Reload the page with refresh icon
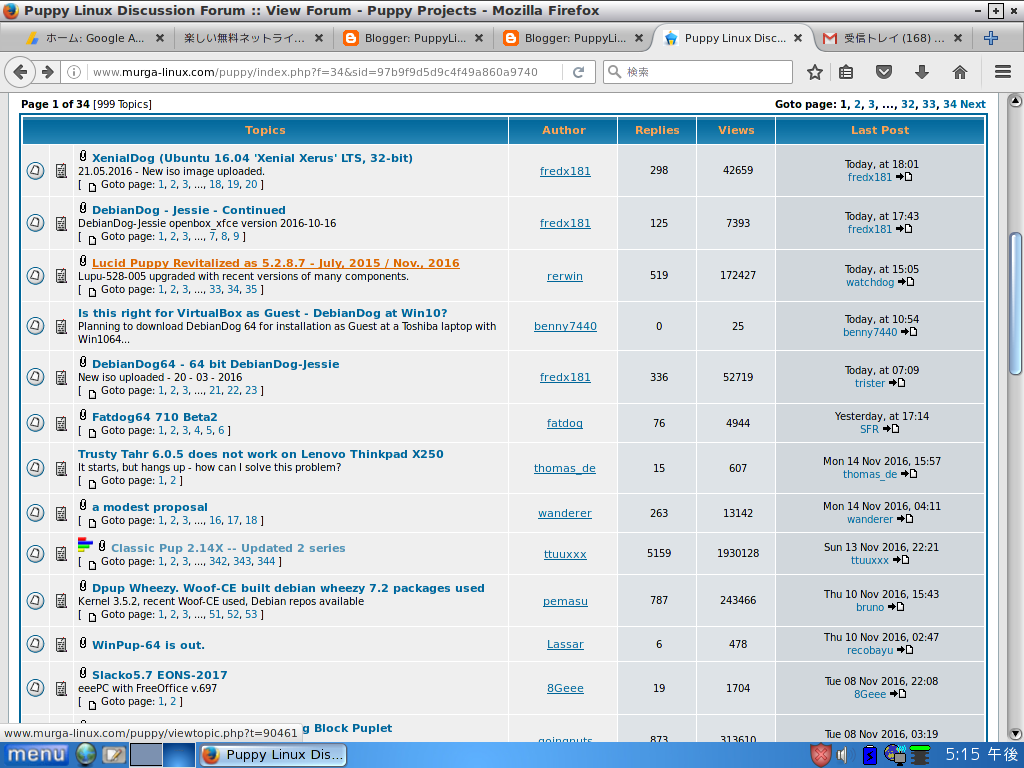Viewport: 1024px width, 768px height. coord(578,72)
